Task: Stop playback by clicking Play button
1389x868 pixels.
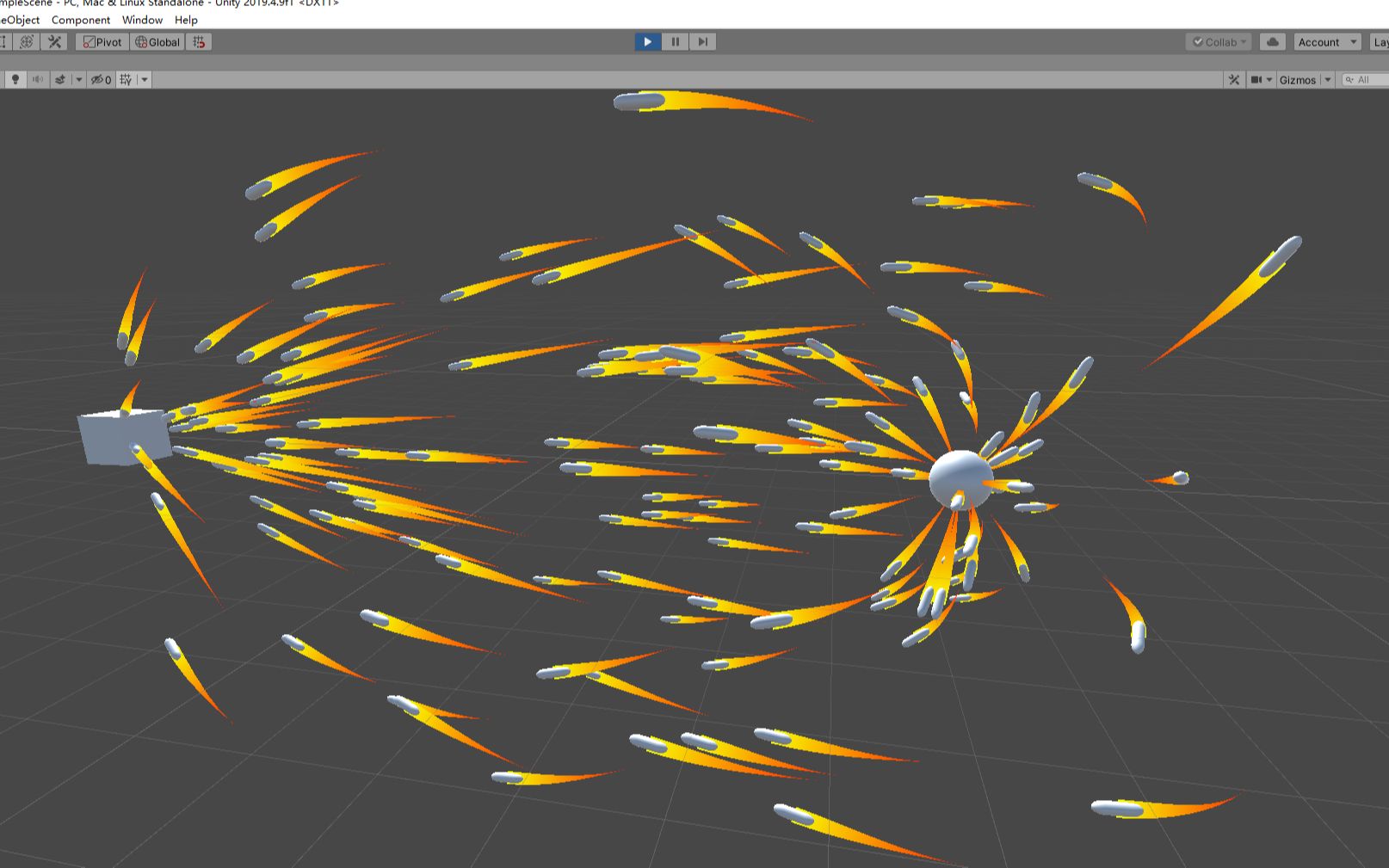Action: [646, 41]
